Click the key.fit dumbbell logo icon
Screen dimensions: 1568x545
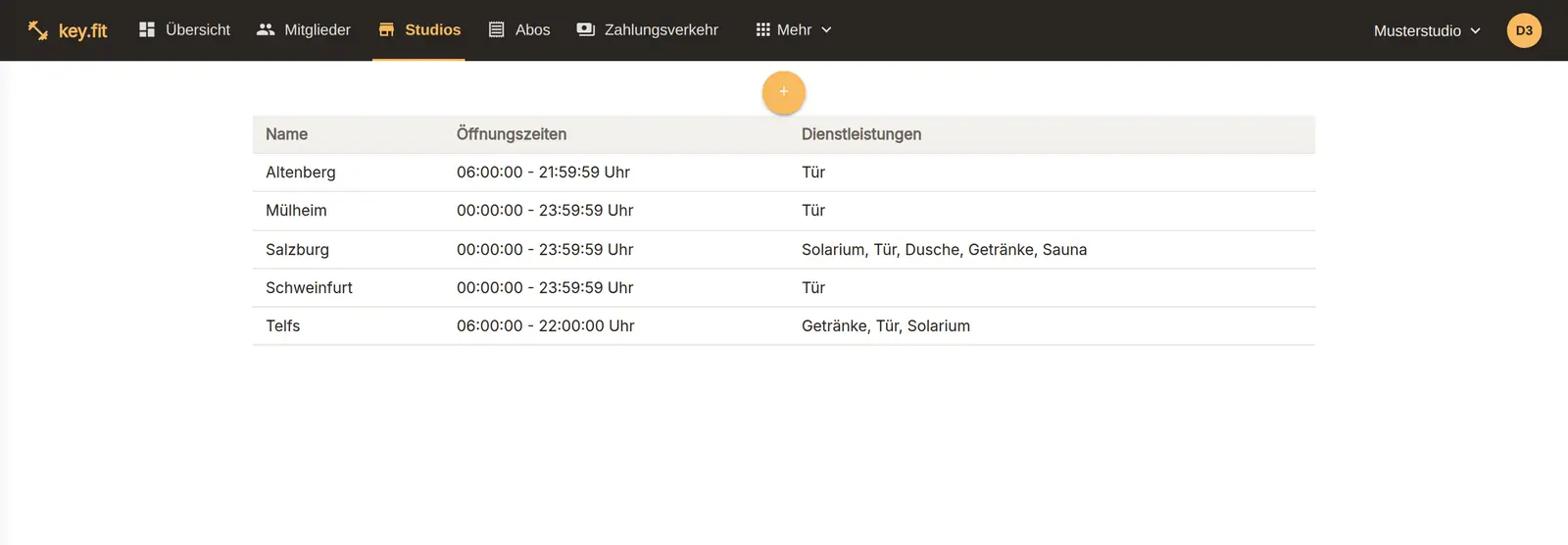37,30
